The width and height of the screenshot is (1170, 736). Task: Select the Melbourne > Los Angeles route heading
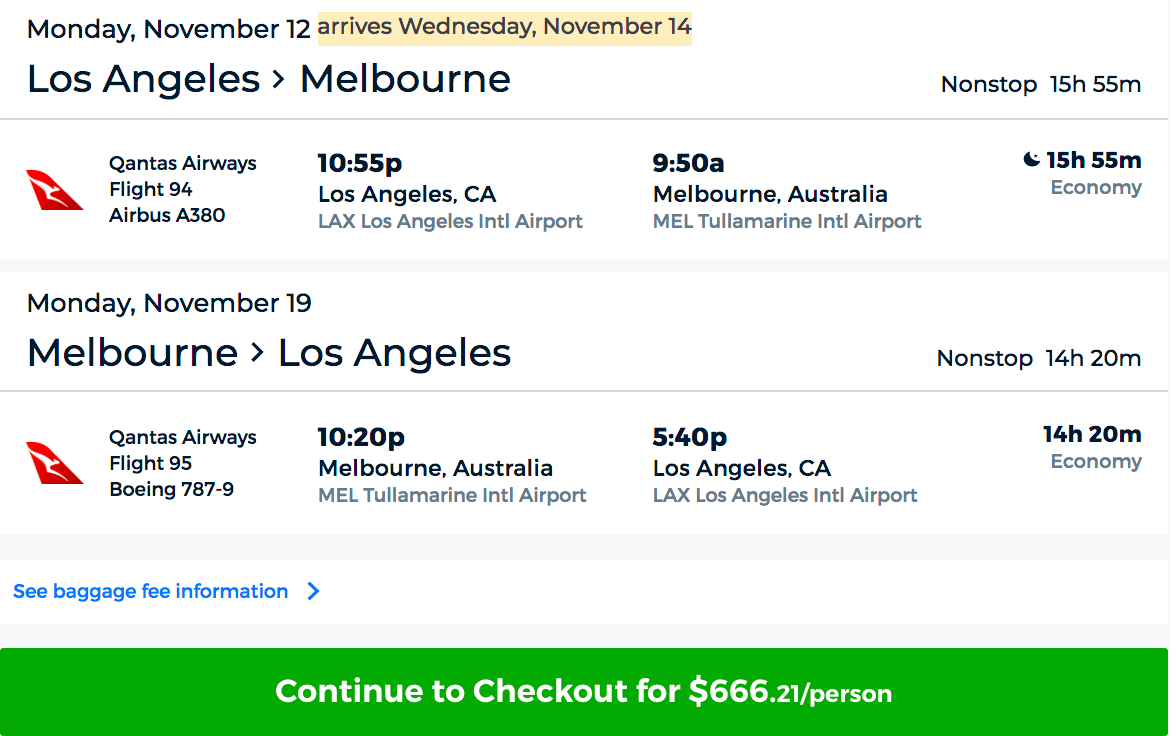pos(268,353)
